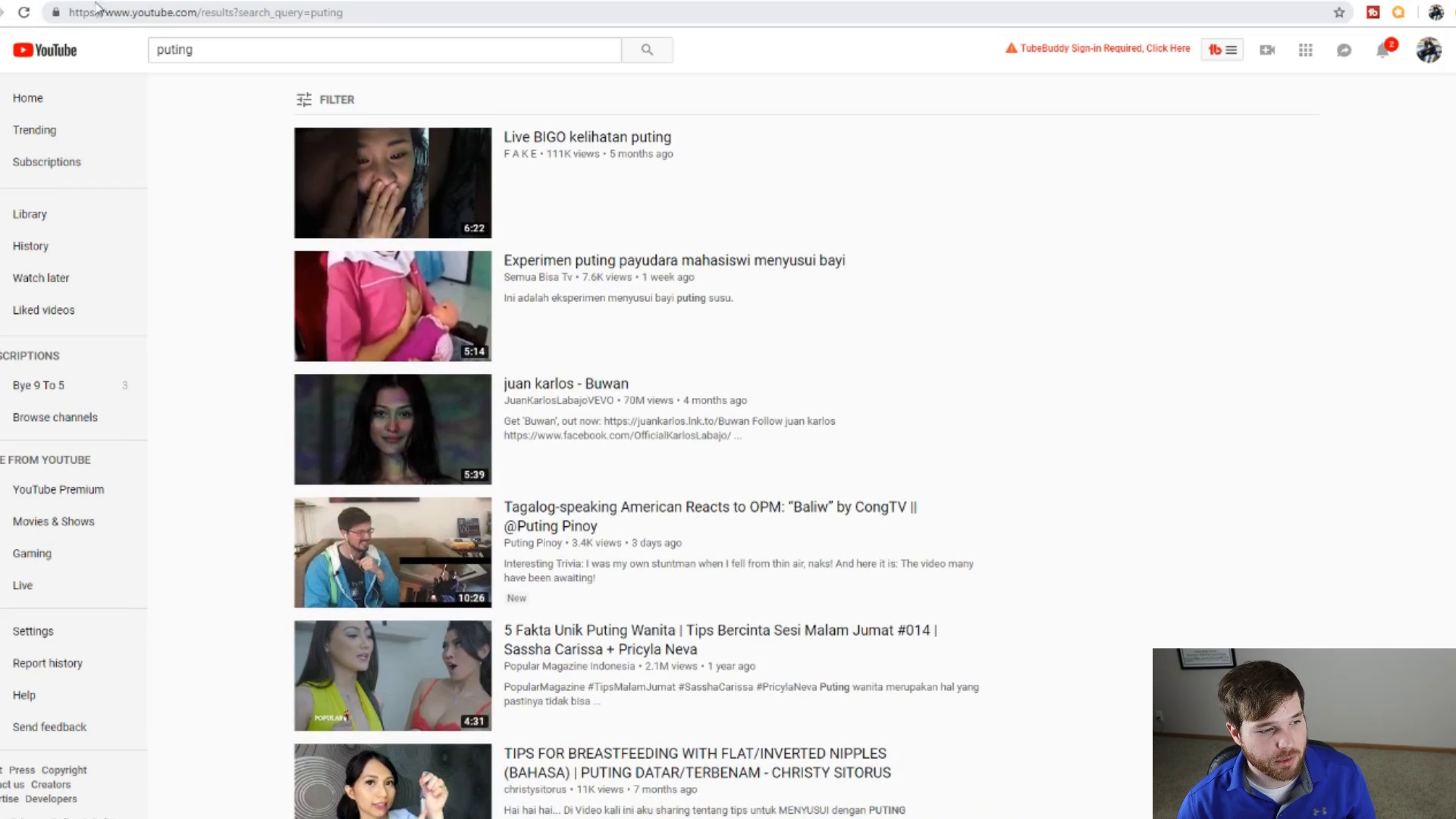Image resolution: width=1456 pixels, height=819 pixels.
Task: Open the browser profile avatar
Action: pyautogui.click(x=1436, y=12)
